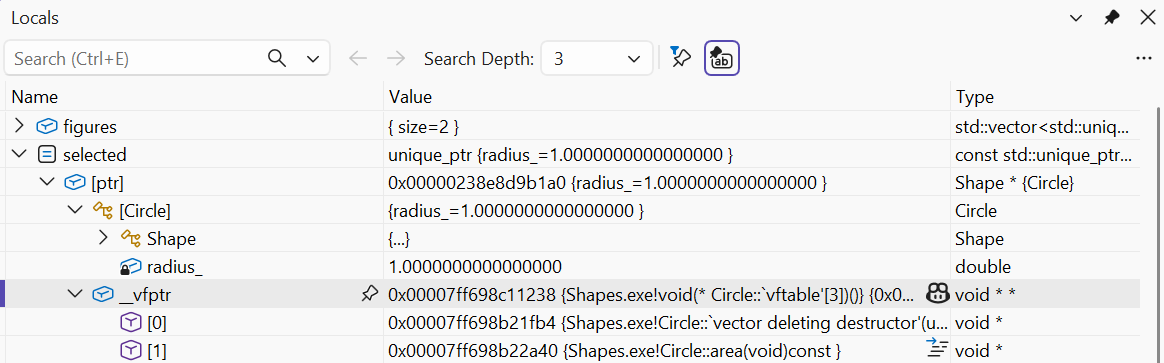Open the Search Depth dropdown

(x=597, y=59)
